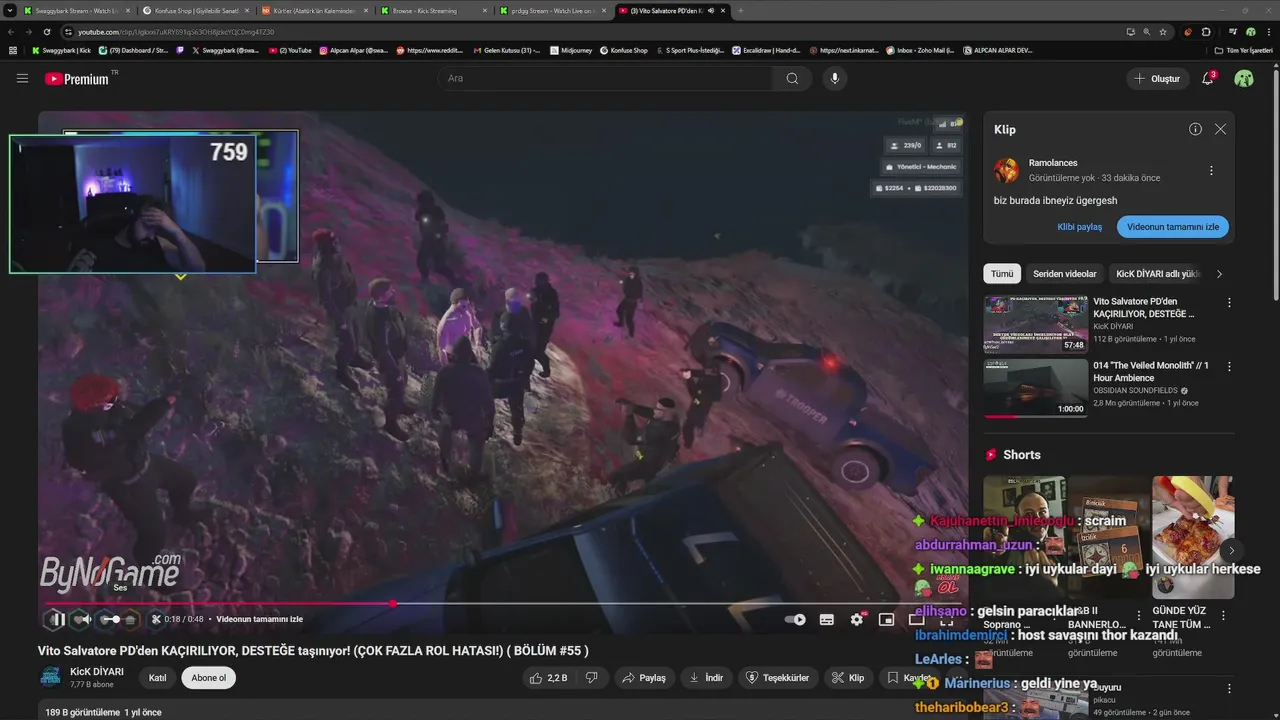
Task: Bookmark page with star icon
Action: click(1162, 32)
